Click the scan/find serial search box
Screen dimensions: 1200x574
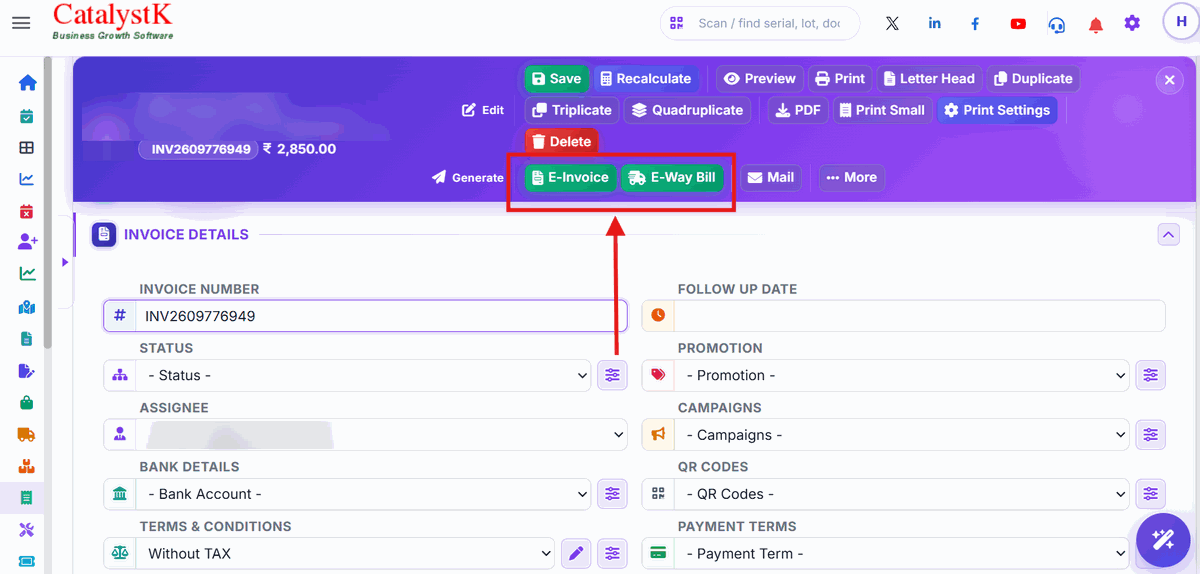point(760,23)
